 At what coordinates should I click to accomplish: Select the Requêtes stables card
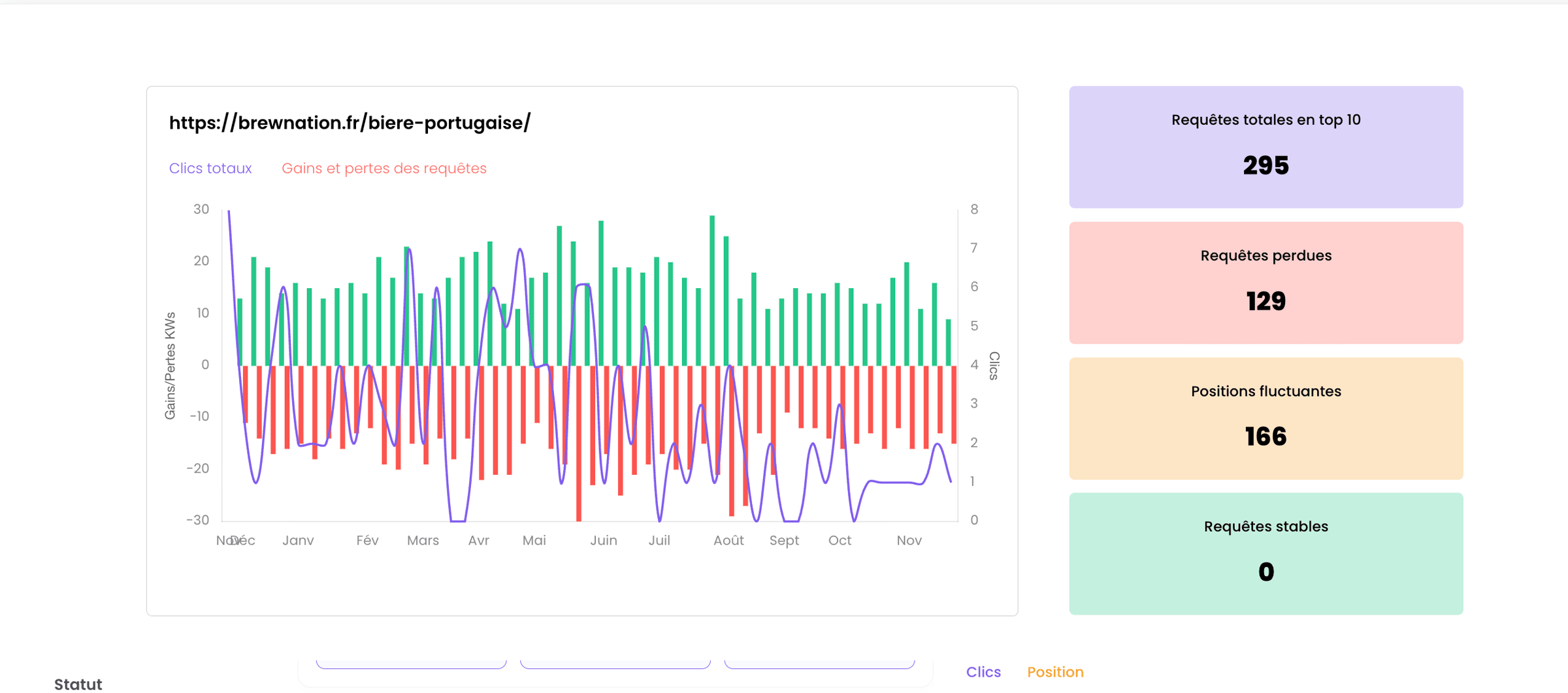pyautogui.click(x=1265, y=553)
